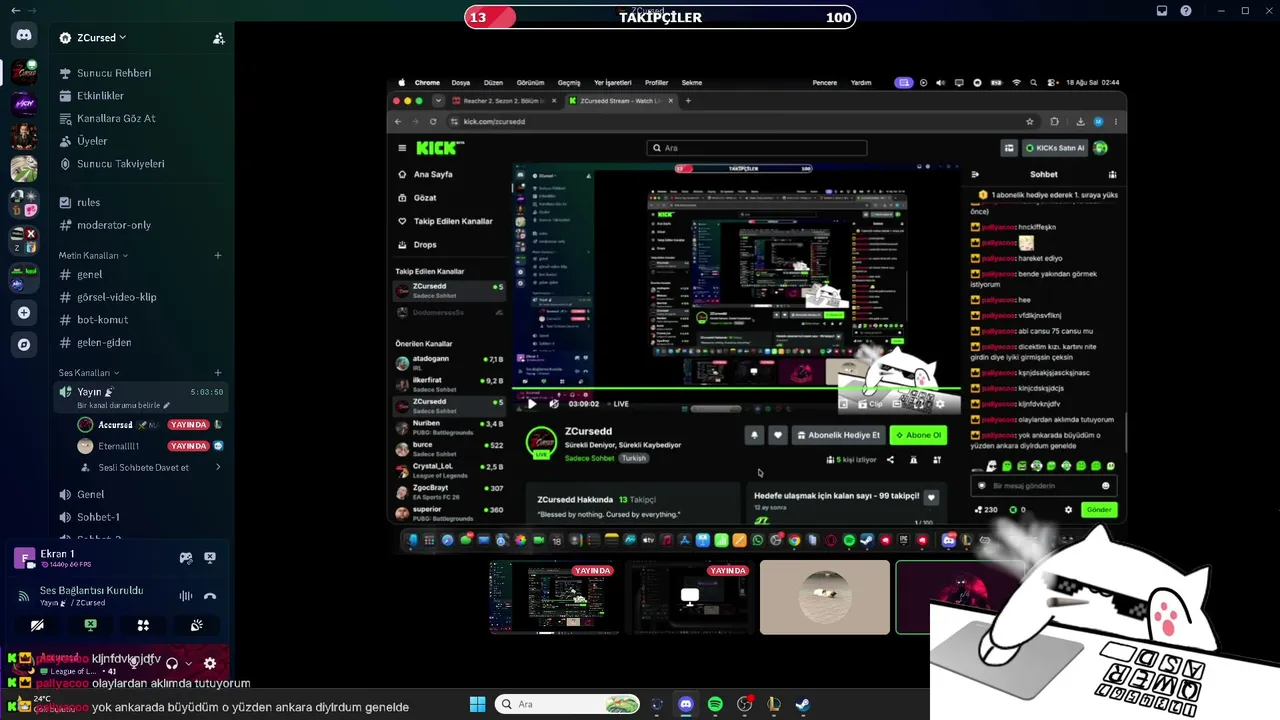The image size is (1280, 720).
Task: Click the 'Bir mesaj gönderin' chat input
Action: pyautogui.click(x=1042, y=486)
